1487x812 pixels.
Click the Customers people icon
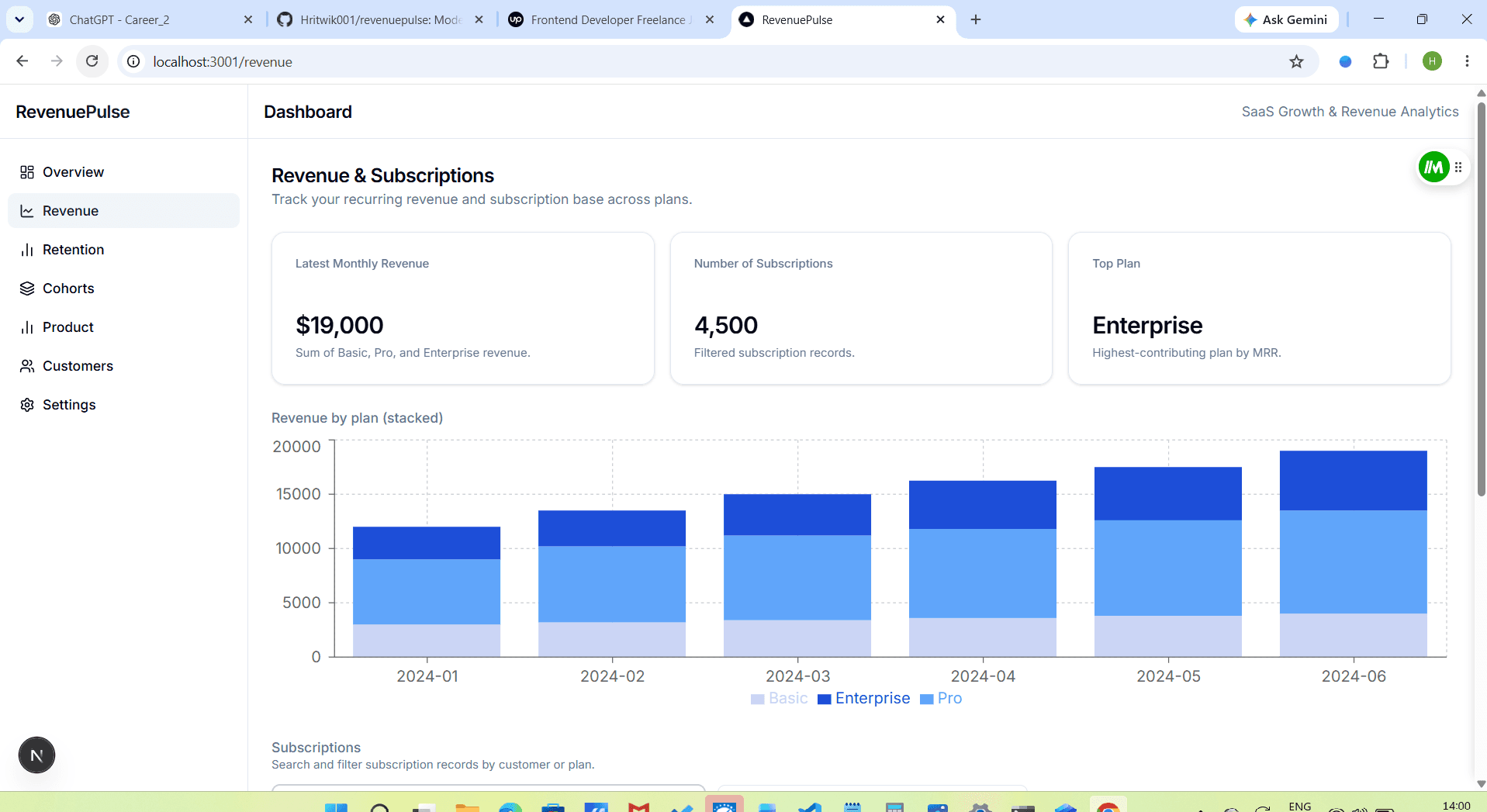point(27,366)
